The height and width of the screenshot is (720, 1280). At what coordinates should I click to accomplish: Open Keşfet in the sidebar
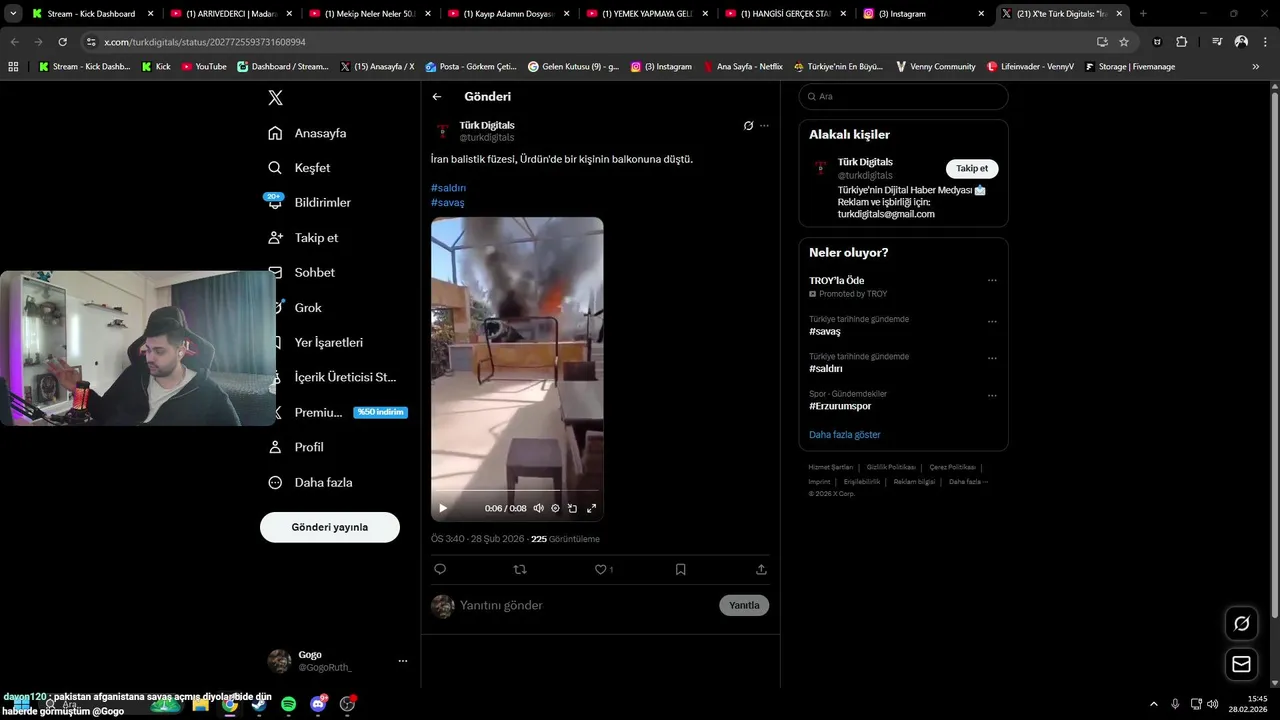(300, 168)
